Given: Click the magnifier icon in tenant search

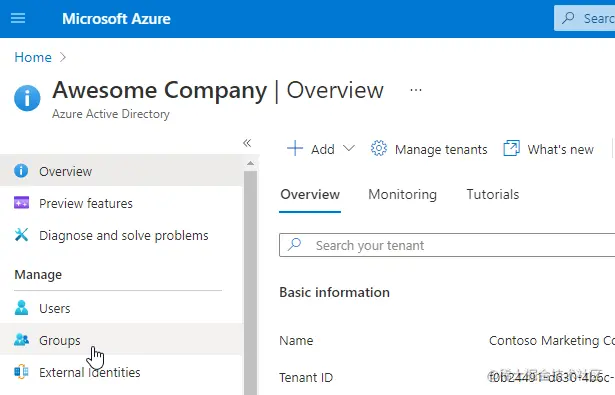Looking at the screenshot, I should coord(294,245).
